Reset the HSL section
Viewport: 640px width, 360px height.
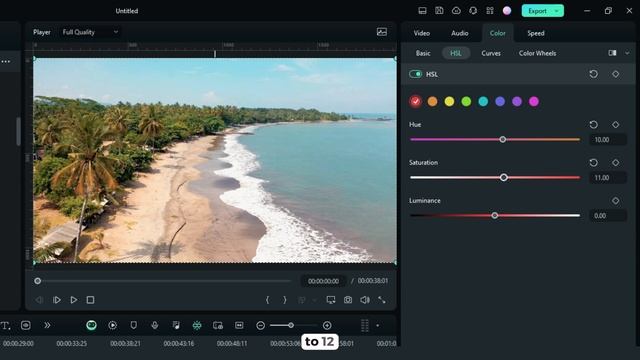[593, 74]
